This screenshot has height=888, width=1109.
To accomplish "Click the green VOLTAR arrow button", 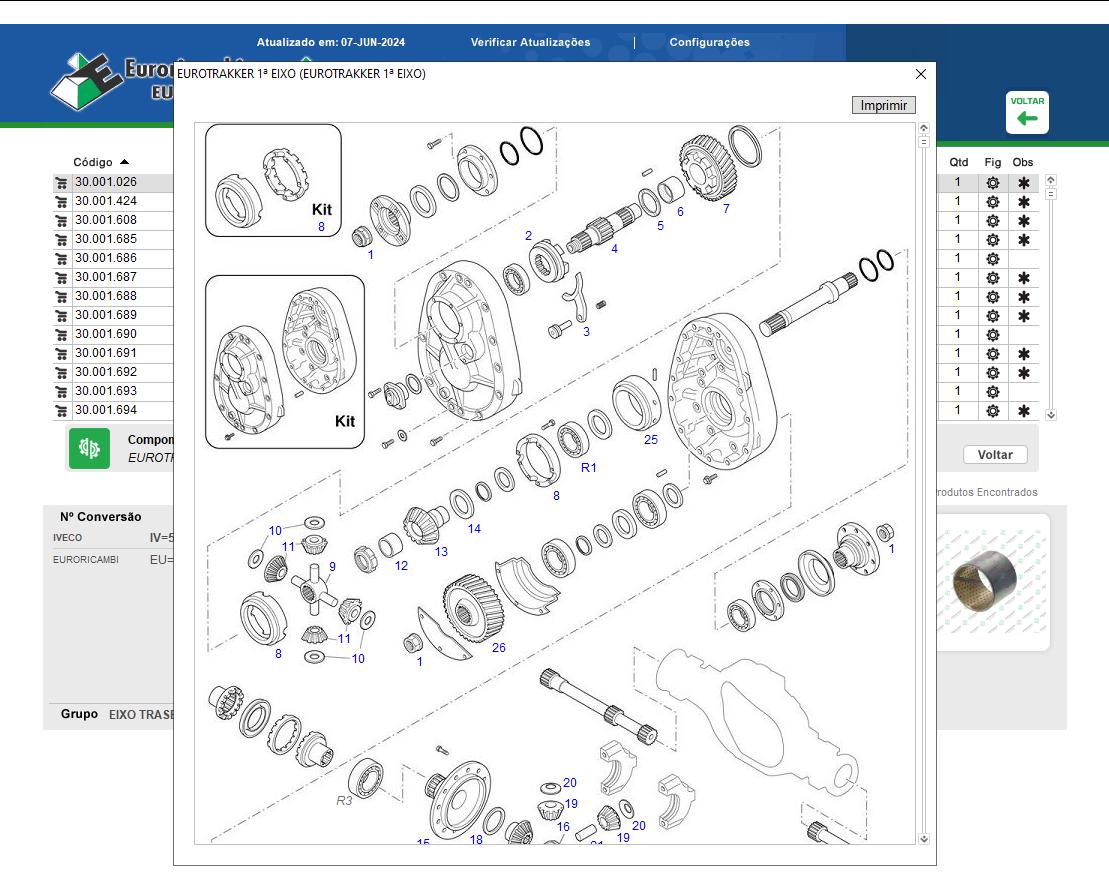I will (x=1025, y=112).
